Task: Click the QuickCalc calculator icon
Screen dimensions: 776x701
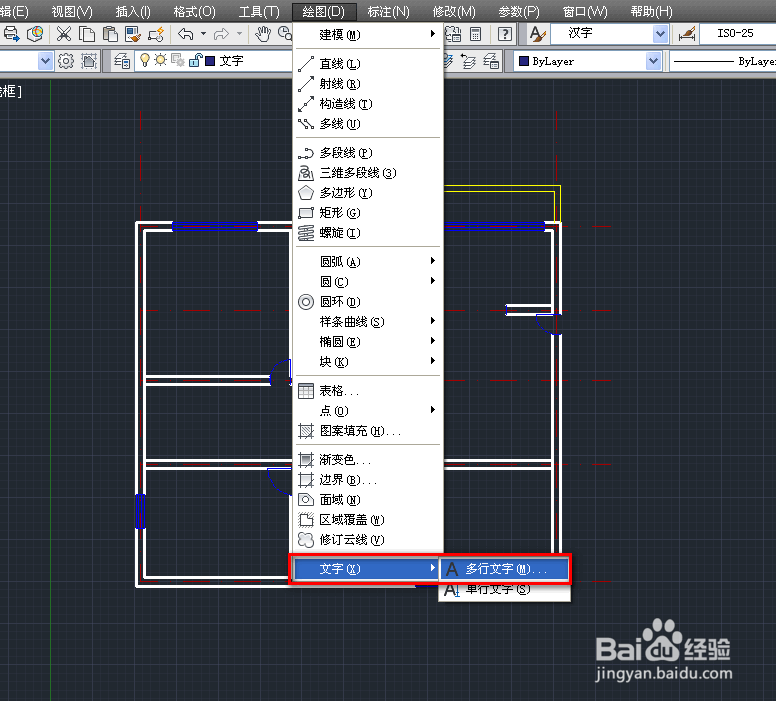Action: tap(476, 34)
